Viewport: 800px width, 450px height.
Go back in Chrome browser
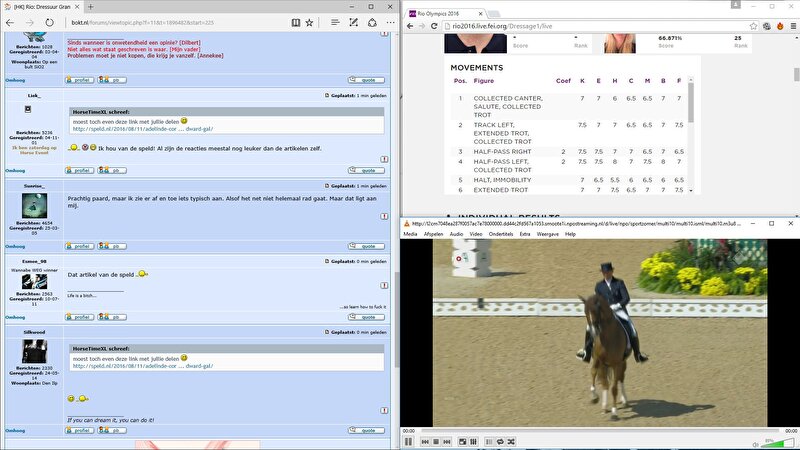point(410,26)
